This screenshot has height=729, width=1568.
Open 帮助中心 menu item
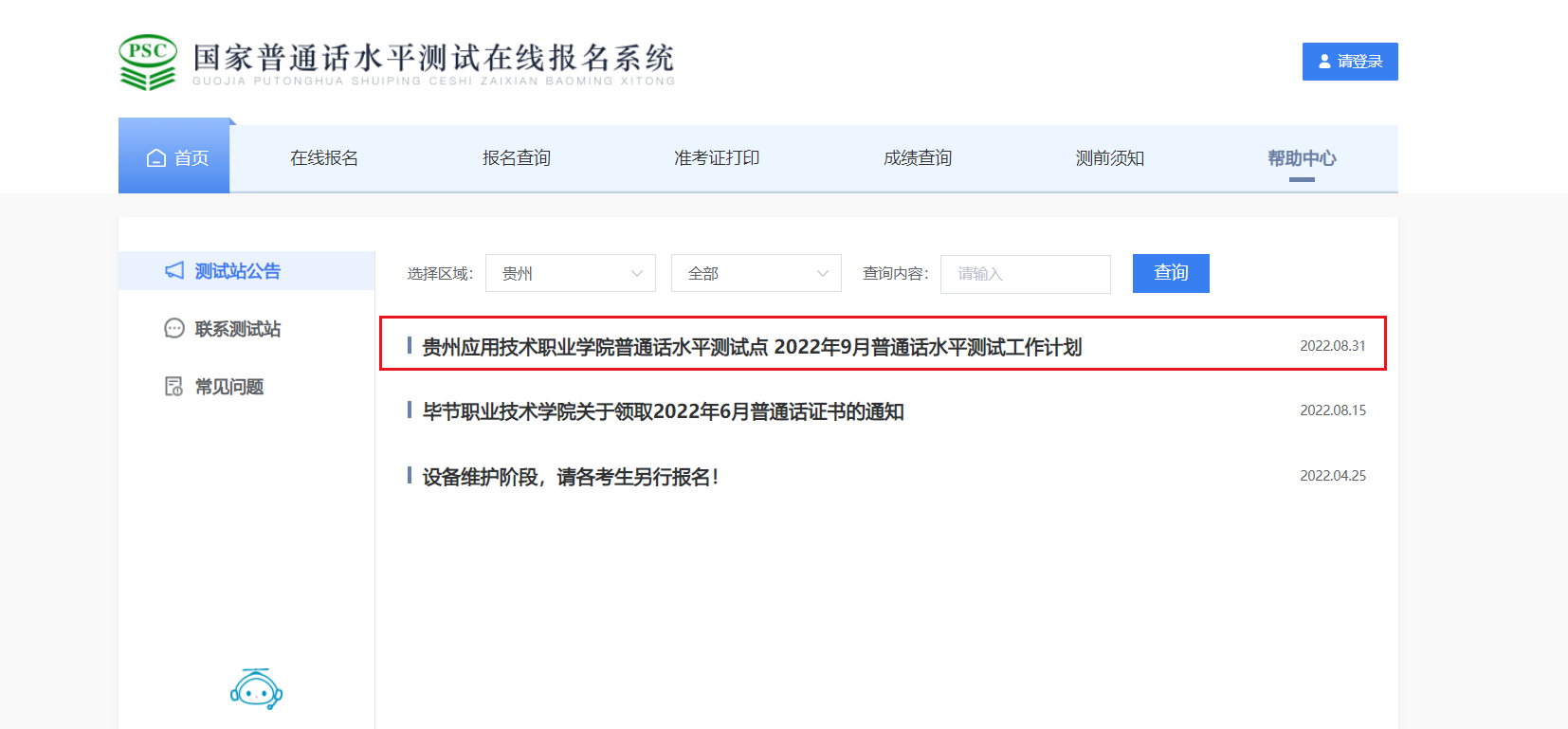[x=1302, y=158]
